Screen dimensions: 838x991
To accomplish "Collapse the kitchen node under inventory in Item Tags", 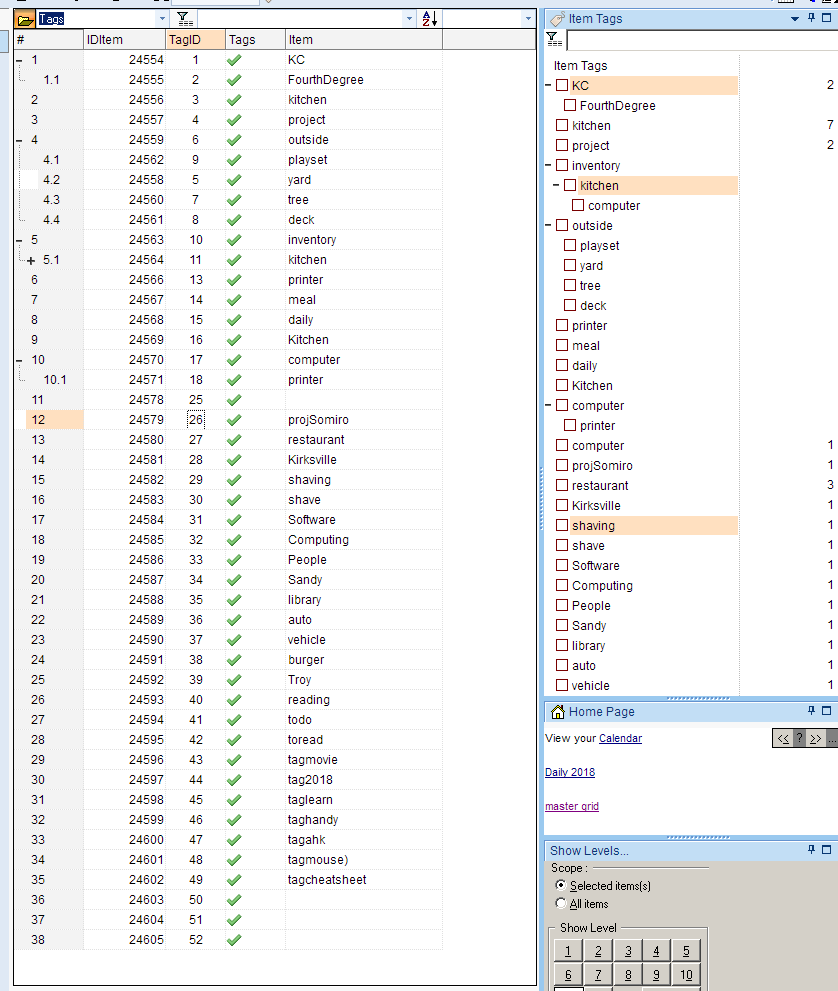I will [x=556, y=186].
